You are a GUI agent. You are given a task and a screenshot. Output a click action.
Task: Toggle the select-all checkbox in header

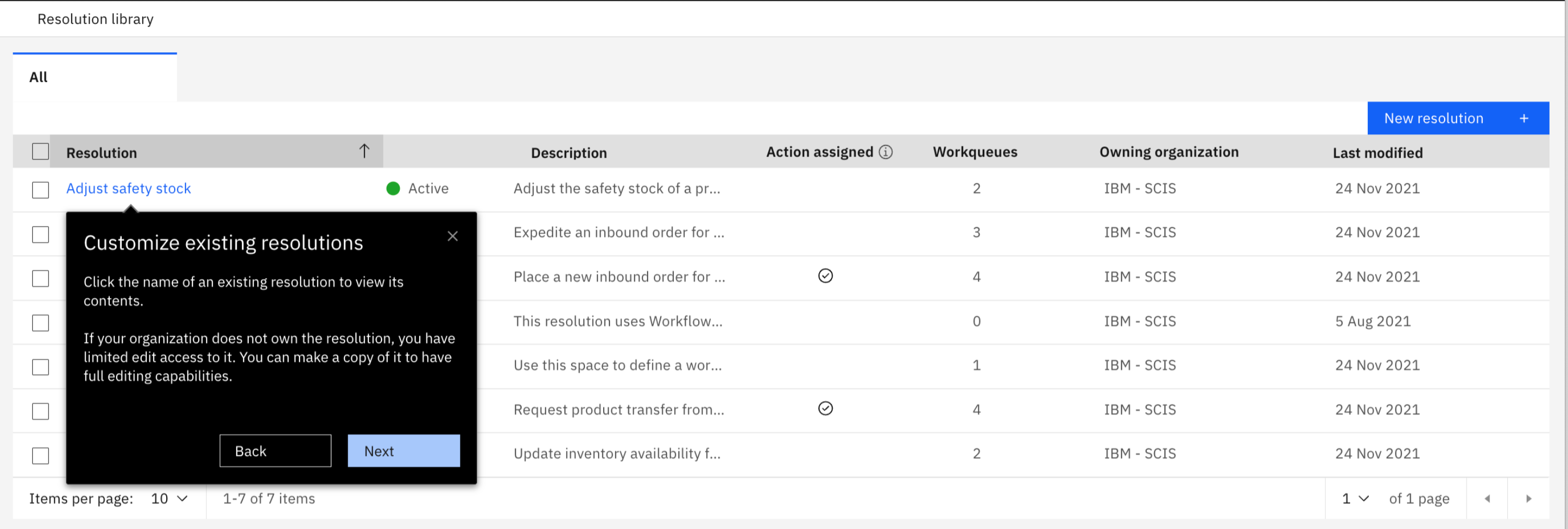tap(41, 152)
